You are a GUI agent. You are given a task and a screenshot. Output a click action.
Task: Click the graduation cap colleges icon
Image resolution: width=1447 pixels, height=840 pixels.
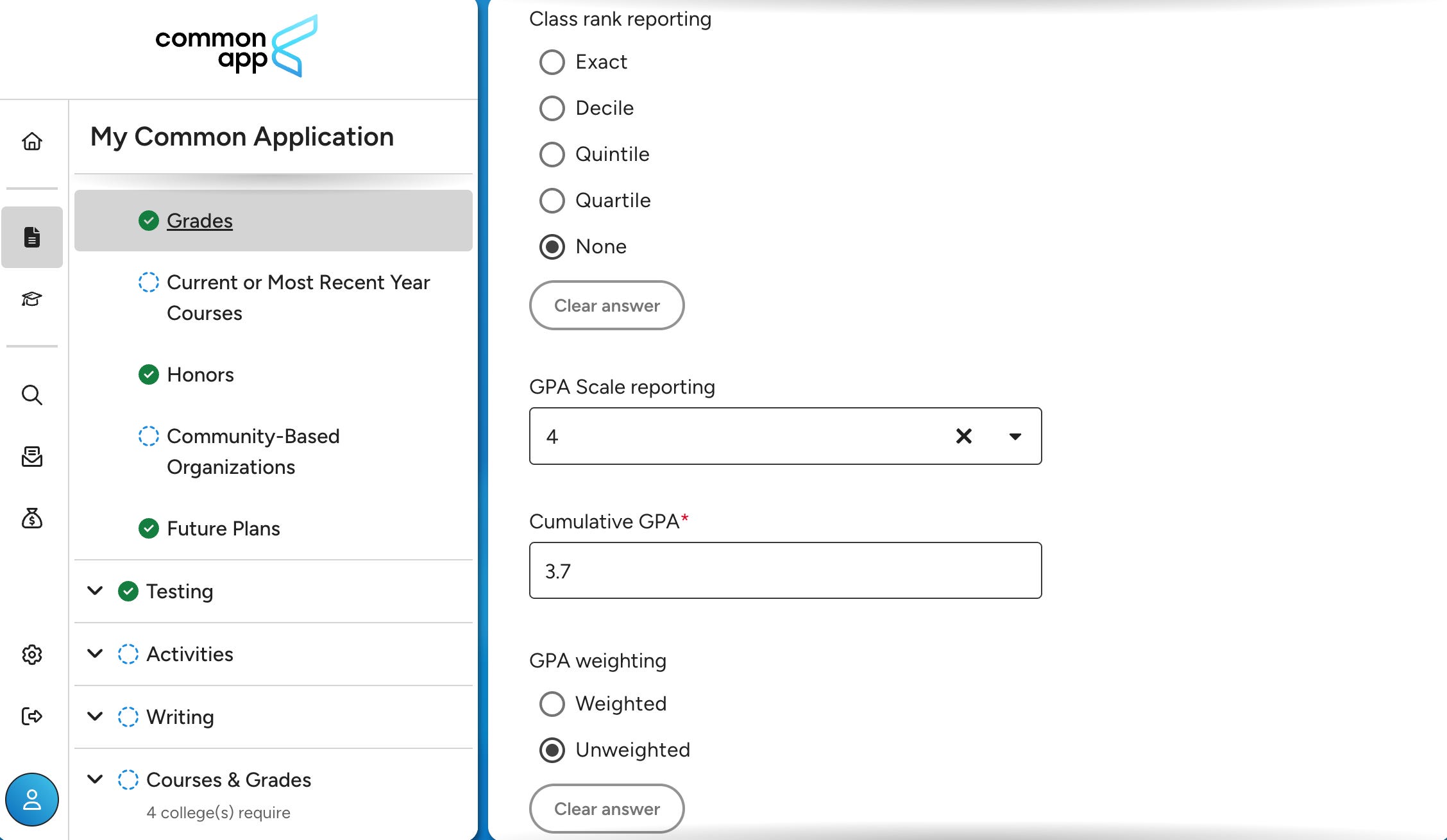pos(32,299)
